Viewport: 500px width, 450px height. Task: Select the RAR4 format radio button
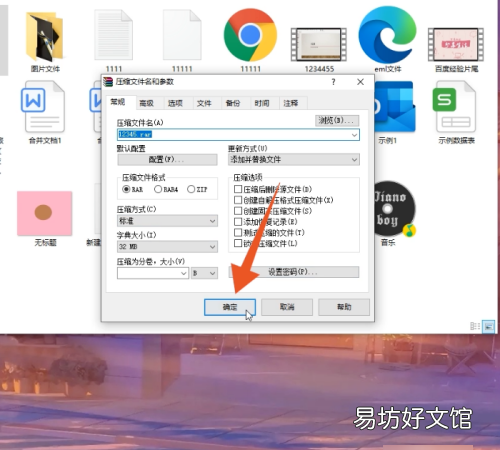pos(158,189)
